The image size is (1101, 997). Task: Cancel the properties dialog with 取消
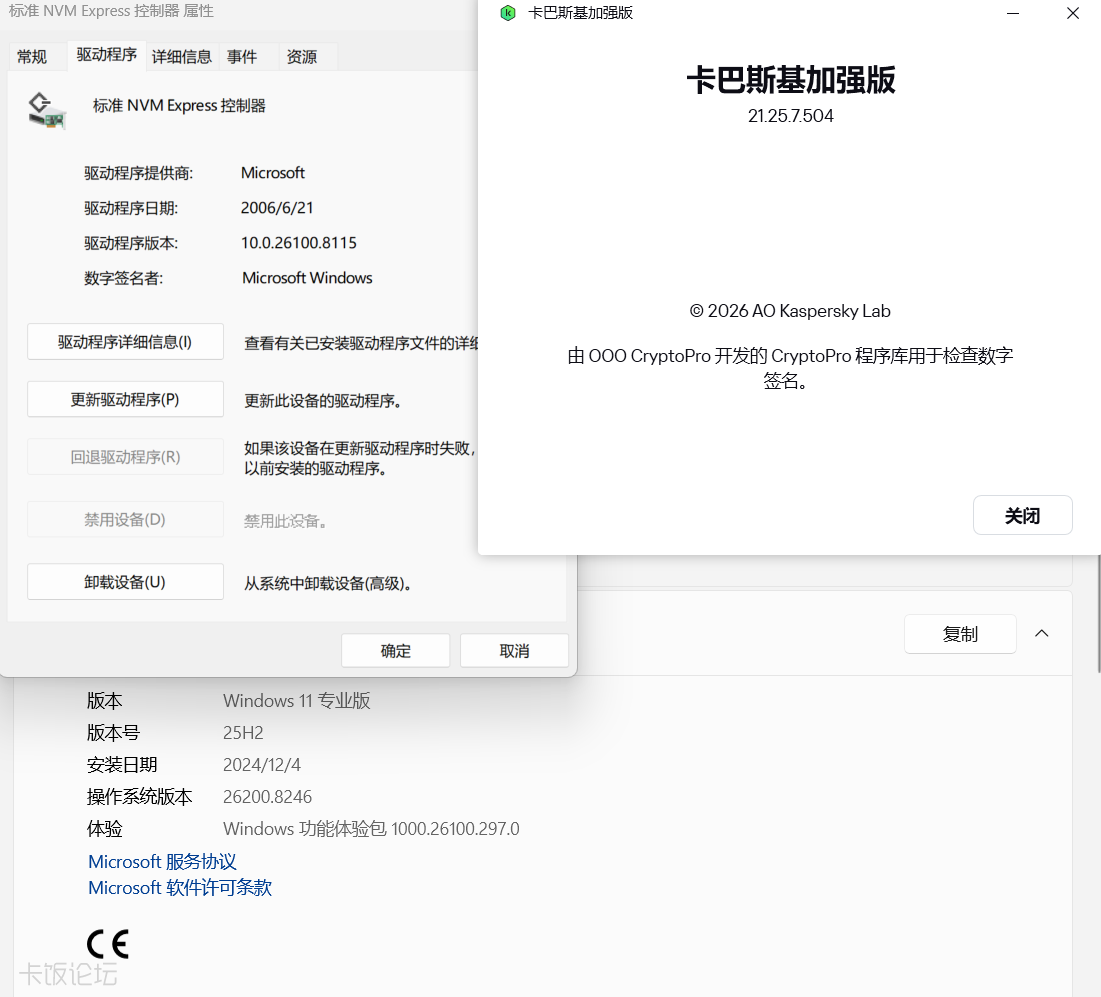pyautogui.click(x=514, y=651)
